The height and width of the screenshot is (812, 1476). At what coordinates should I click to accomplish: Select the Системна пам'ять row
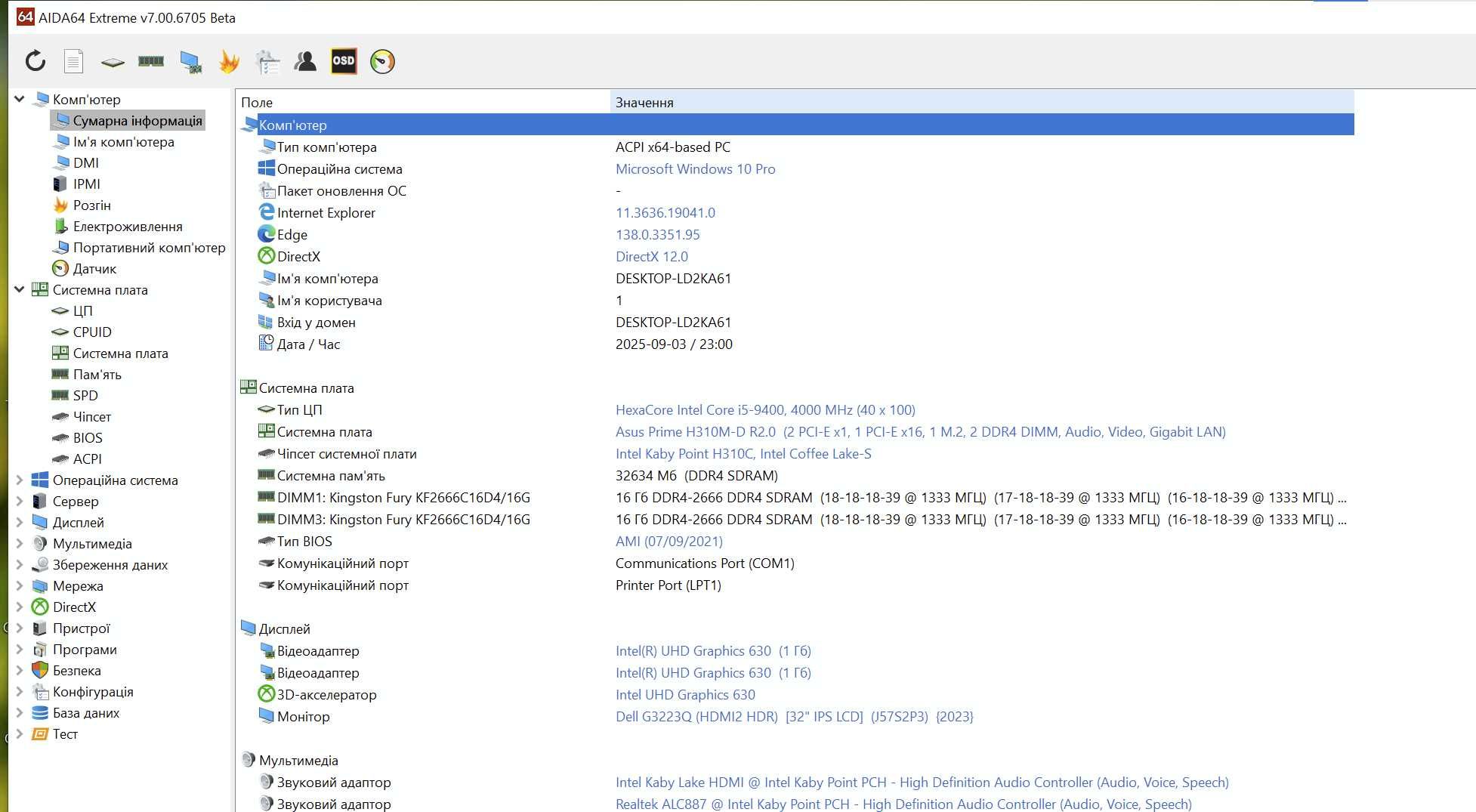[797, 476]
